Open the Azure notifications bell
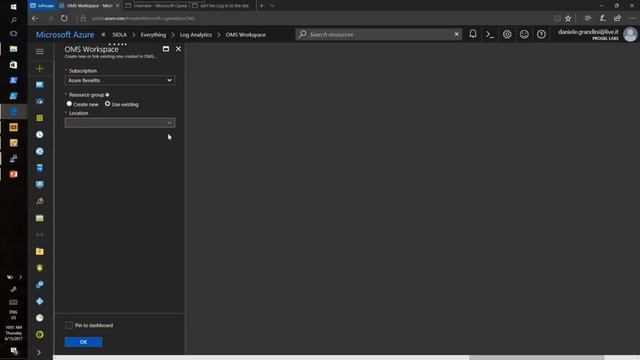640x360 pixels. 473,34
